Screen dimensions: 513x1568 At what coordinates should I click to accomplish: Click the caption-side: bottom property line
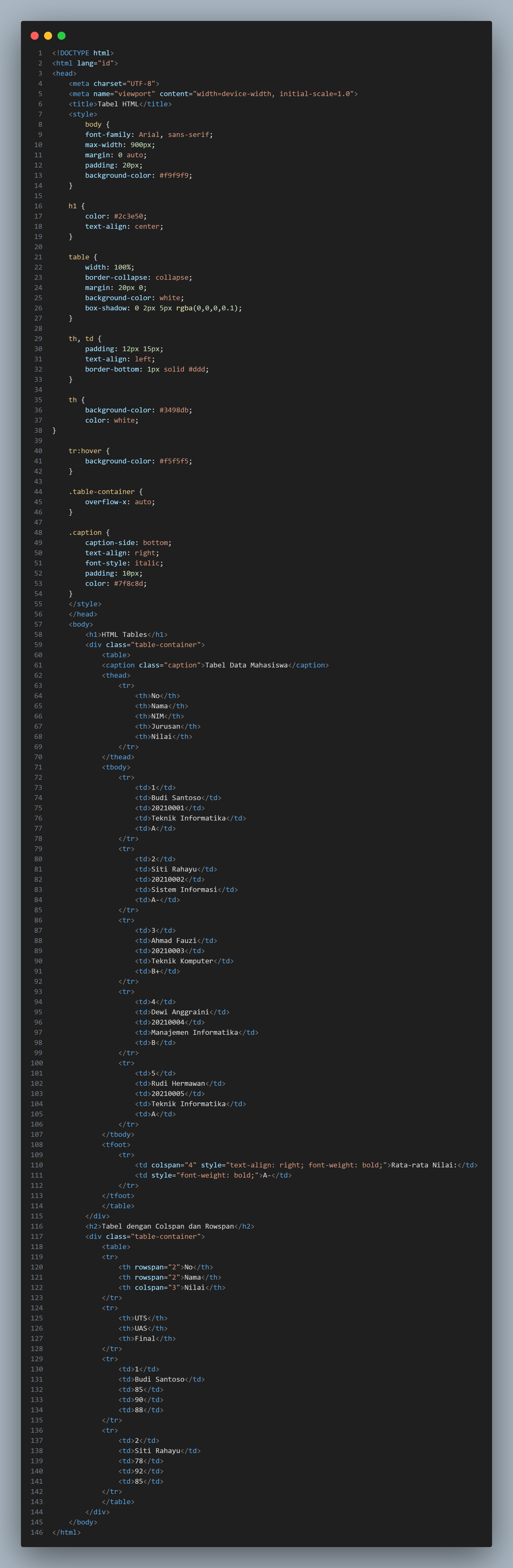tap(129, 543)
